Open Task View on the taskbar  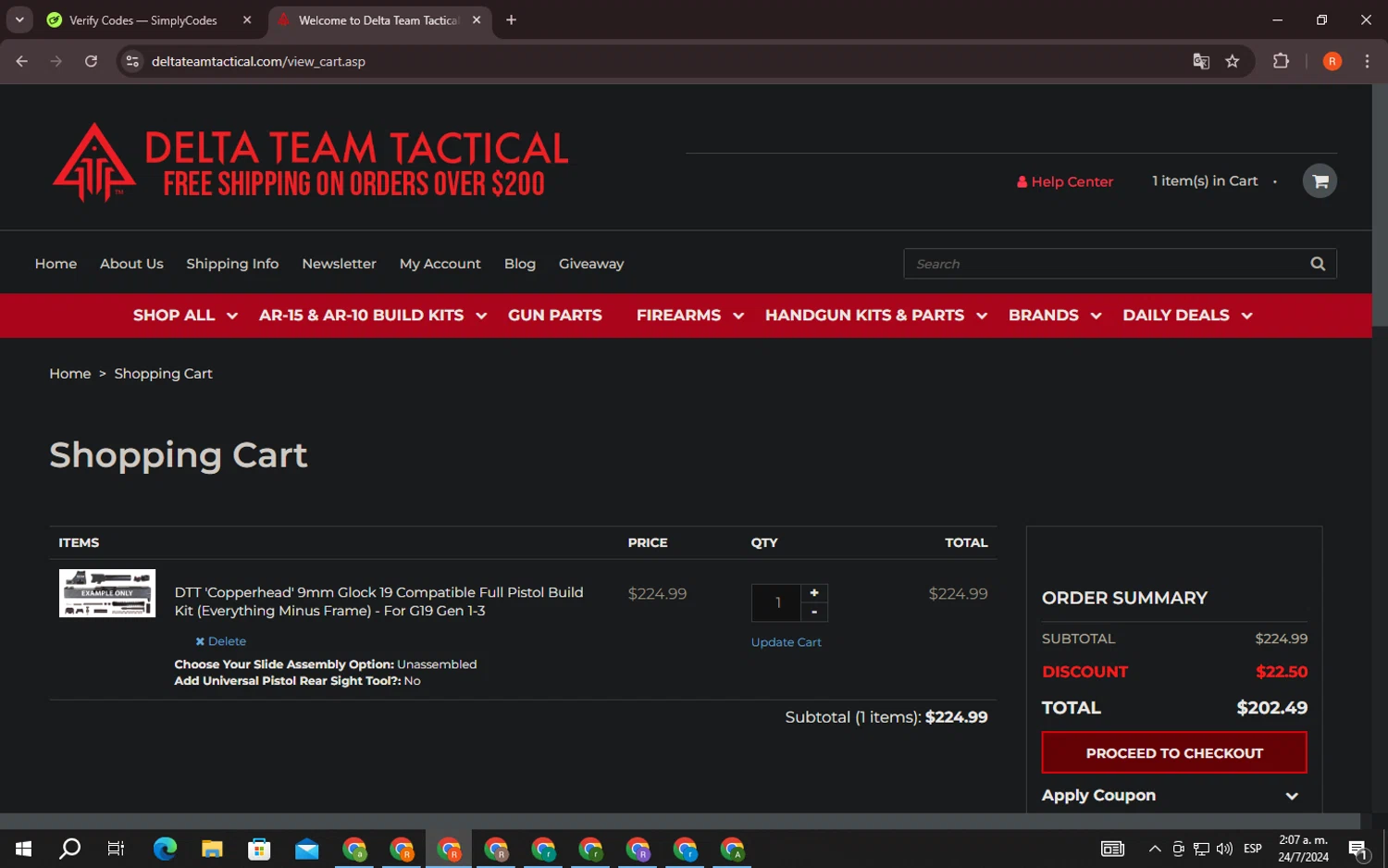(x=116, y=849)
